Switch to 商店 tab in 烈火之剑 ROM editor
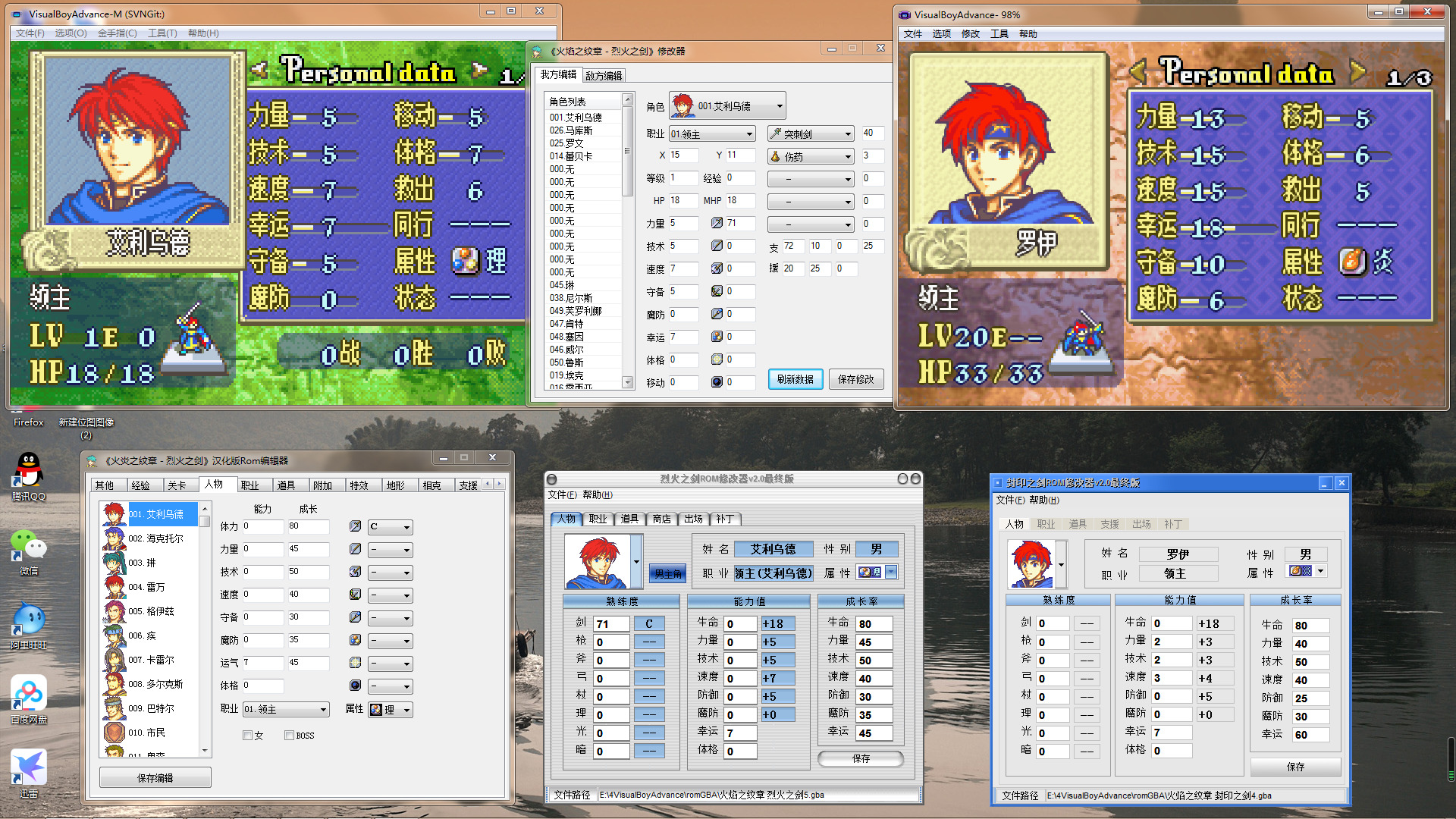Image resolution: width=1456 pixels, height=819 pixels. coord(661,519)
